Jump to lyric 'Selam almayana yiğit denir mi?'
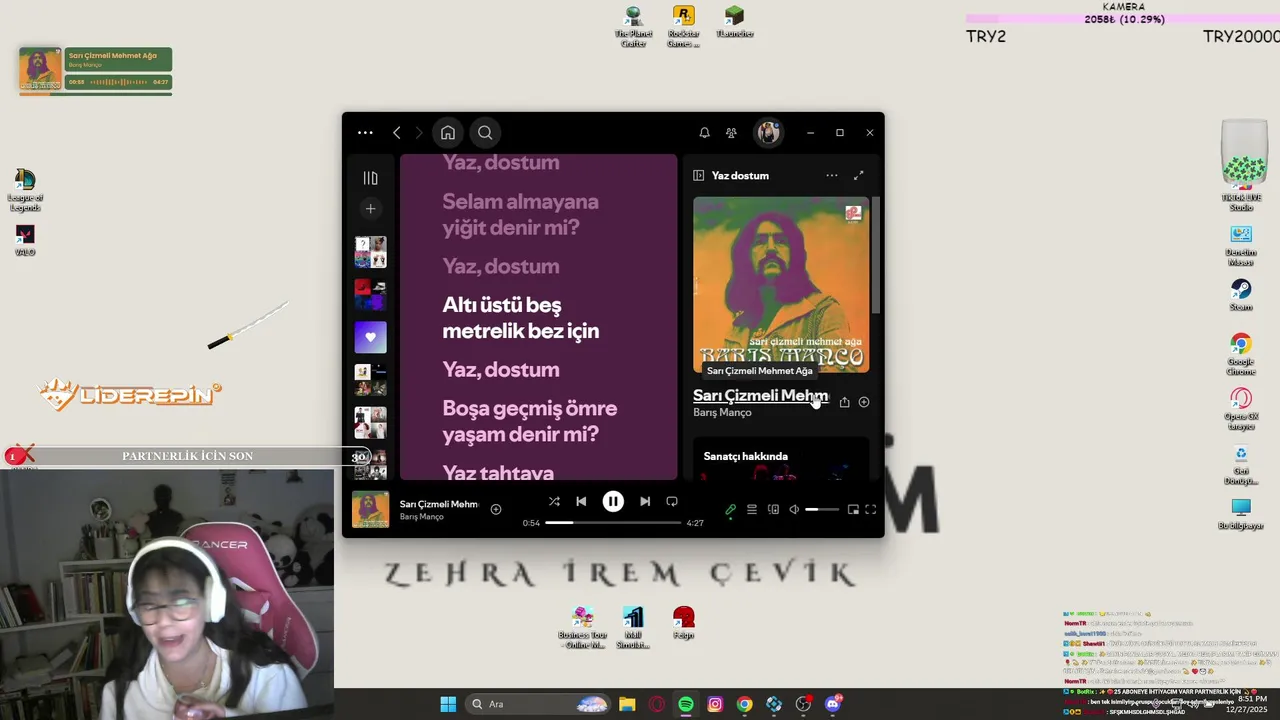This screenshot has width=1280, height=720. (520, 214)
